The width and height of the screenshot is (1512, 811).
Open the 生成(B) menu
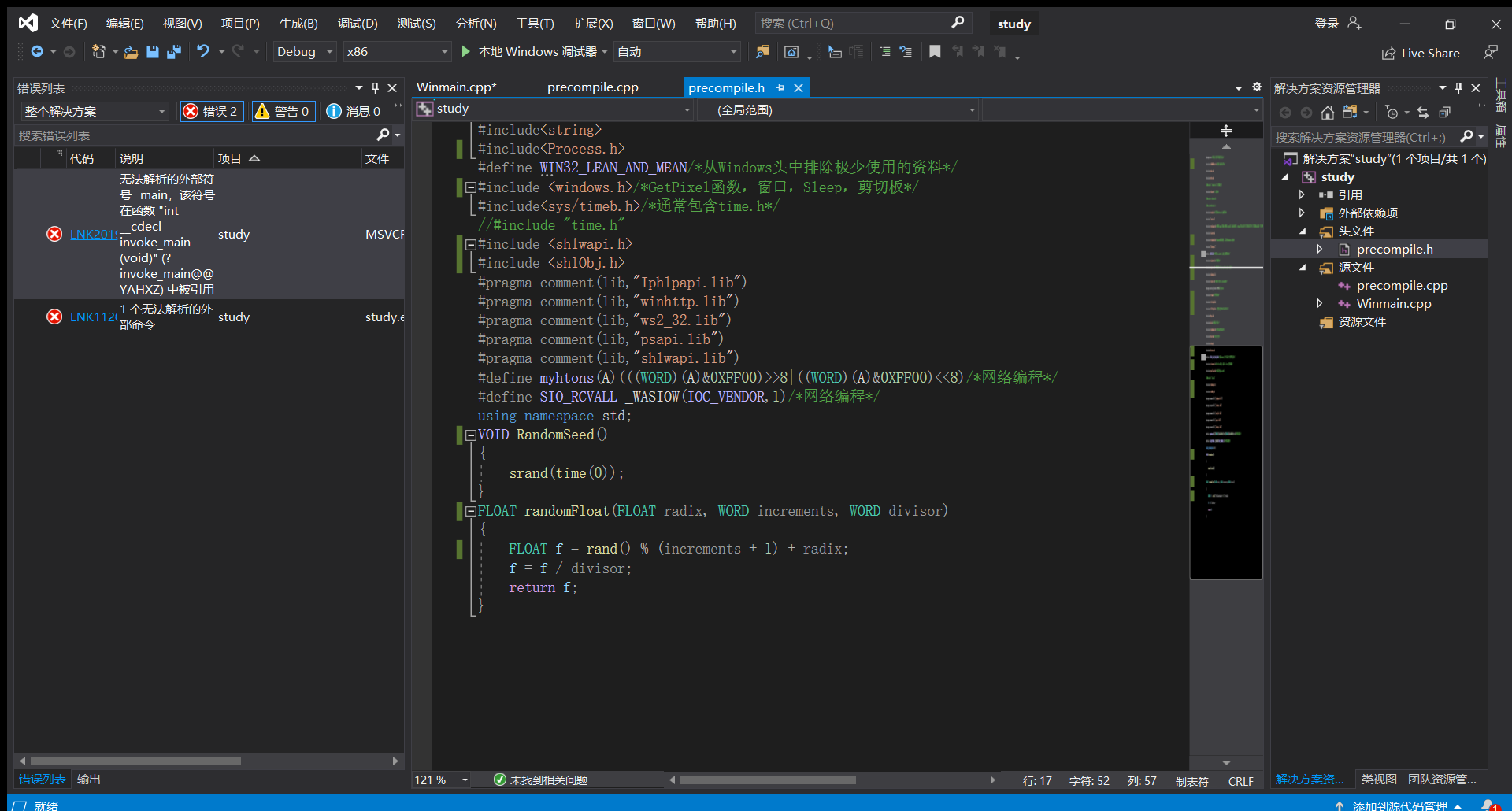[x=298, y=24]
